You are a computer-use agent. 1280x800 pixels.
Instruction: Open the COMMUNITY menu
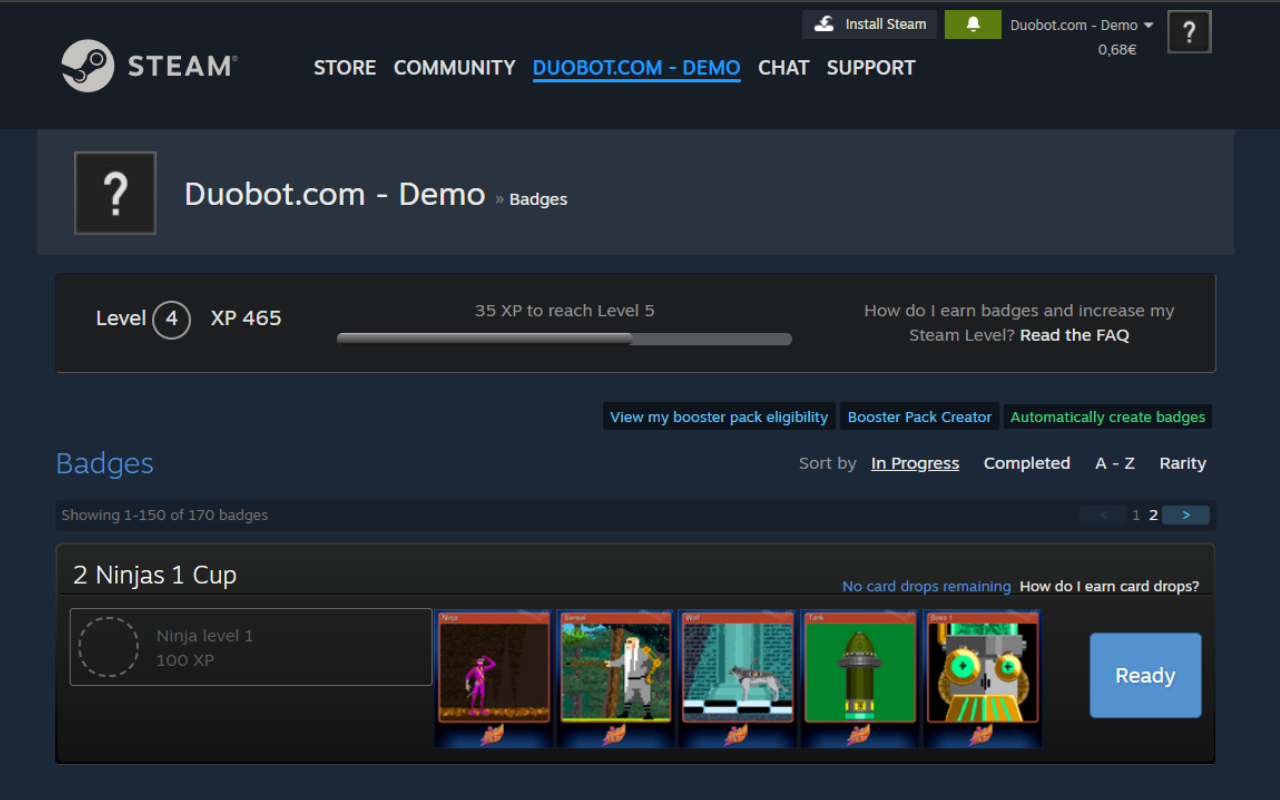click(454, 68)
